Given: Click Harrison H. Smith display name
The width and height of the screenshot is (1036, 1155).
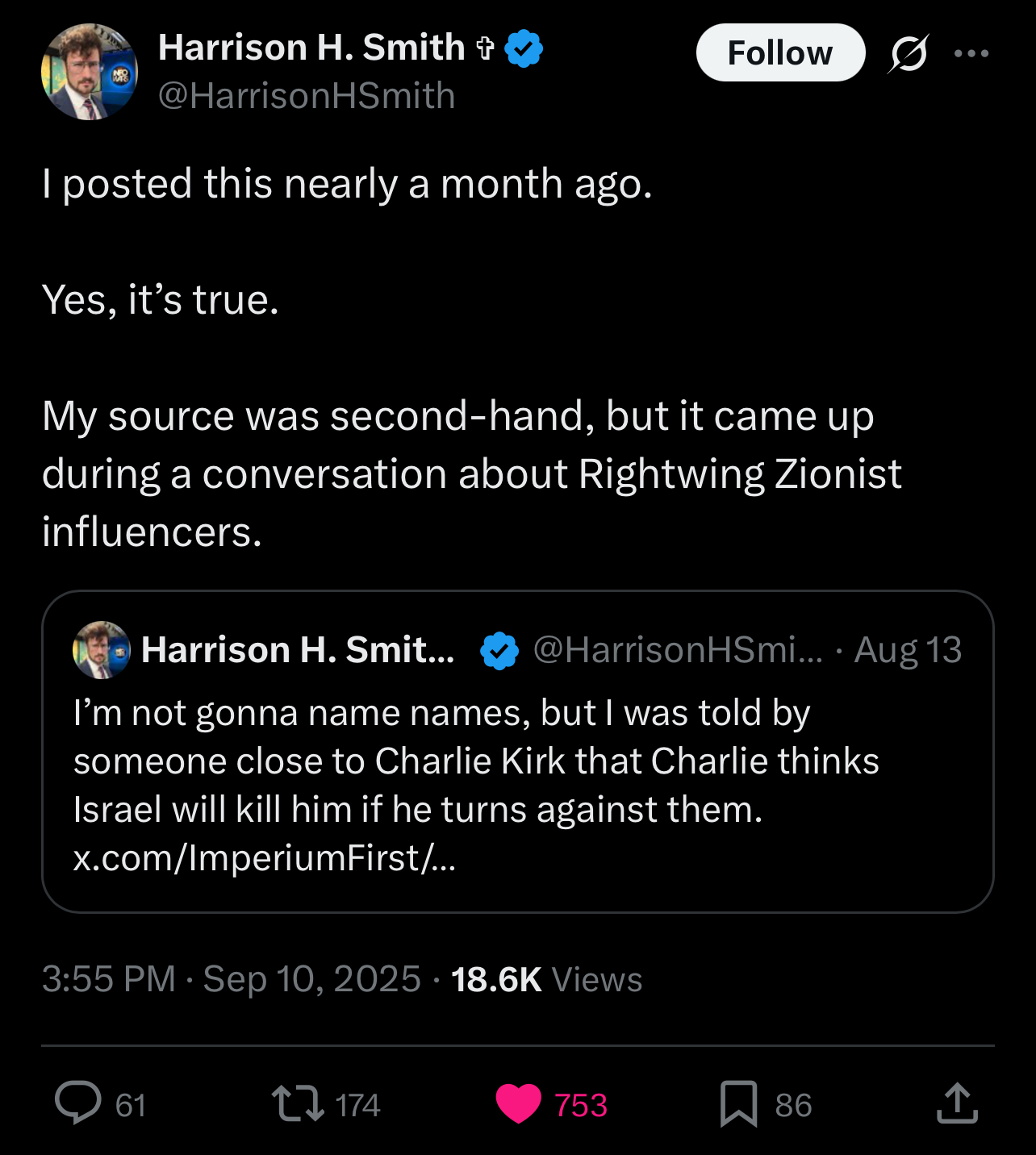Looking at the screenshot, I should point(311,48).
